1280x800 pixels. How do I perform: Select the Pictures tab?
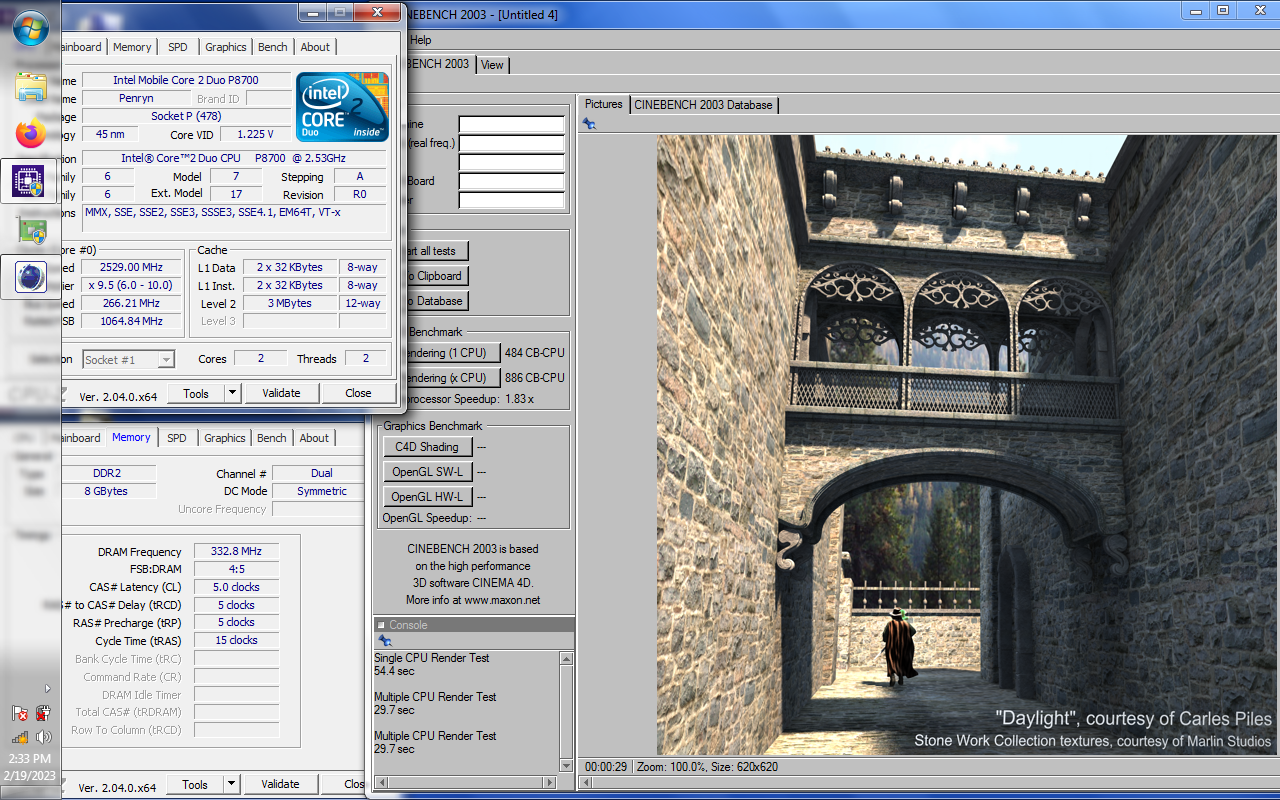[x=604, y=104]
